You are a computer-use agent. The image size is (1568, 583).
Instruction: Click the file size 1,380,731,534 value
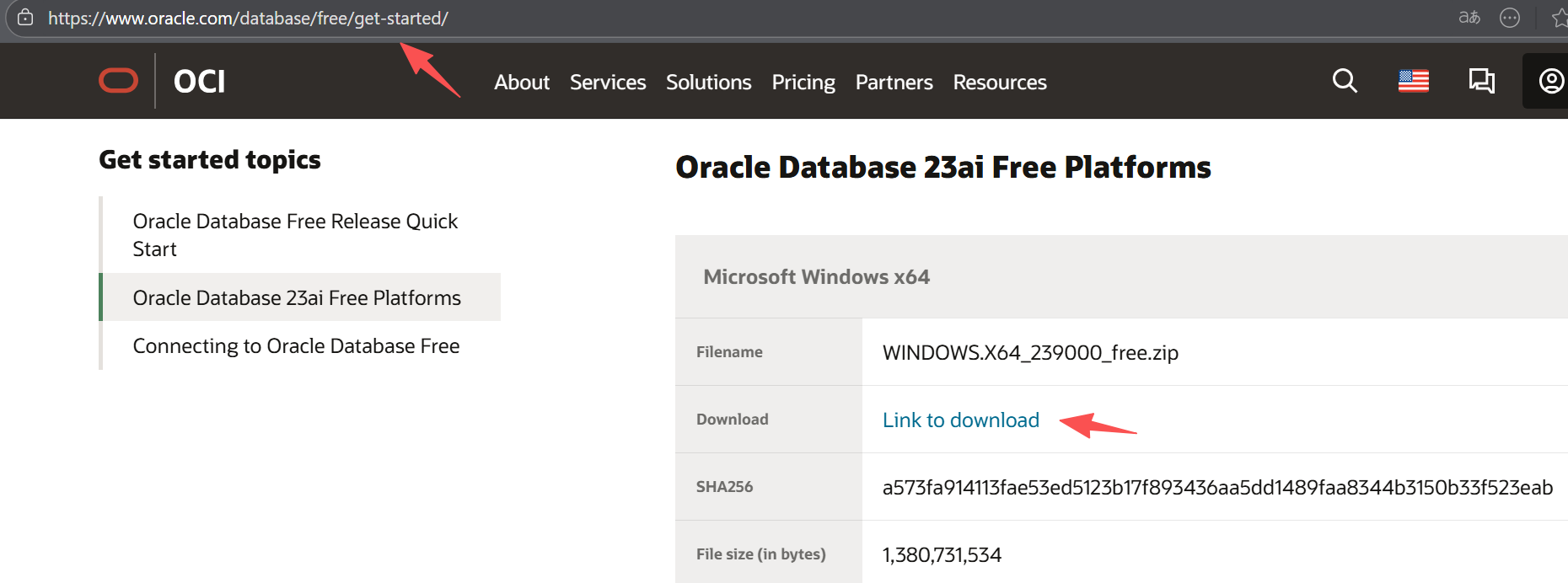click(x=942, y=555)
